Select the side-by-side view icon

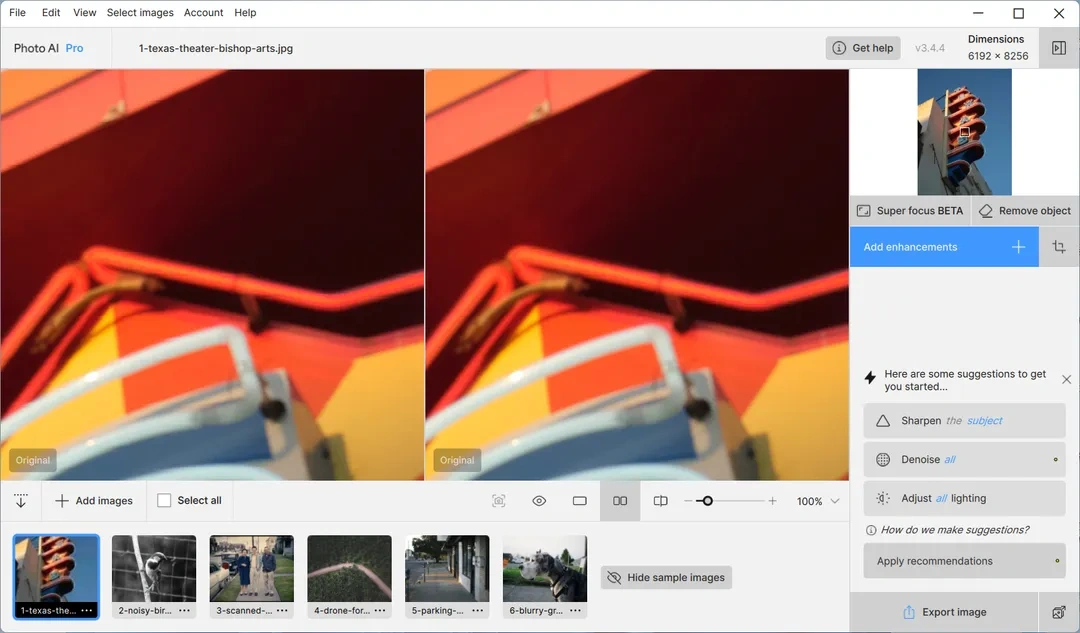click(620, 501)
